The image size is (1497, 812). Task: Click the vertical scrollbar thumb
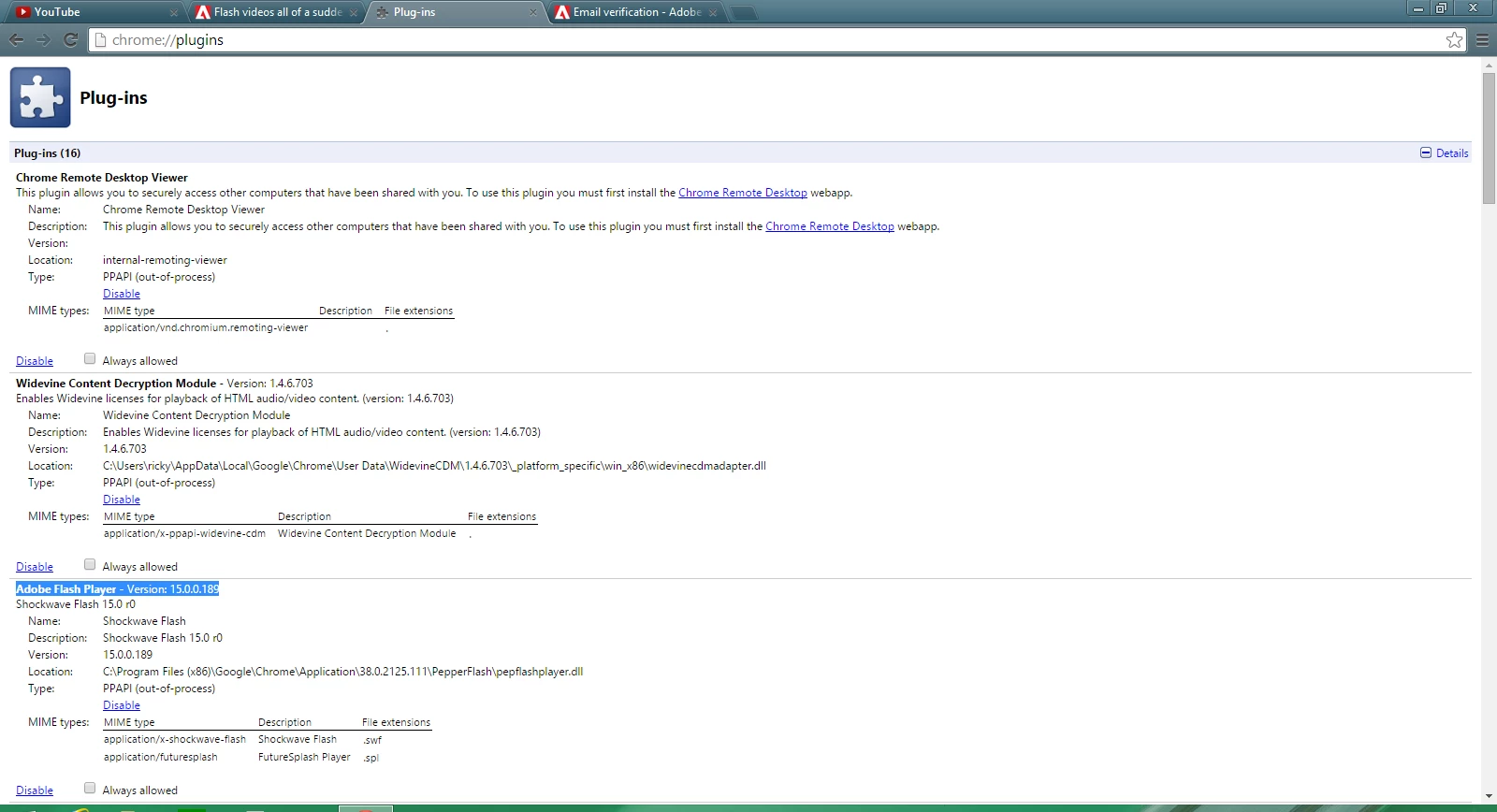click(x=1489, y=138)
